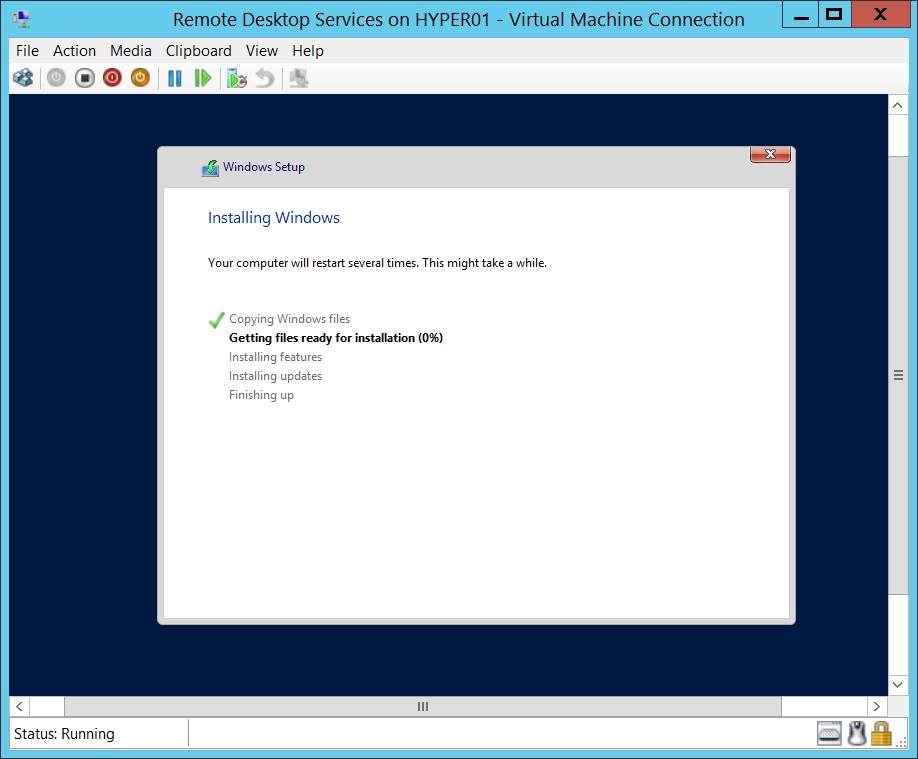Shut down the virtual machine
The height and width of the screenshot is (759, 918).
pos(112,78)
